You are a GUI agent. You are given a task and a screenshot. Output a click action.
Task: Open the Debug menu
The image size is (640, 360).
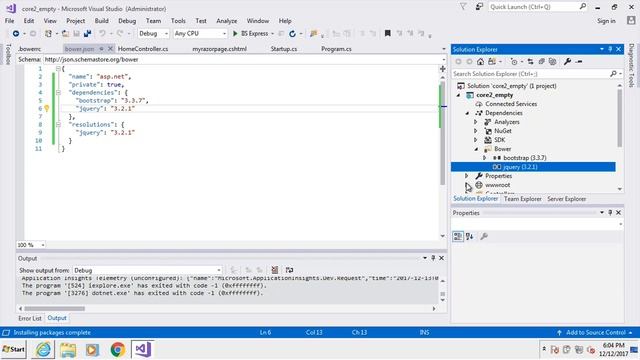[x=127, y=21]
